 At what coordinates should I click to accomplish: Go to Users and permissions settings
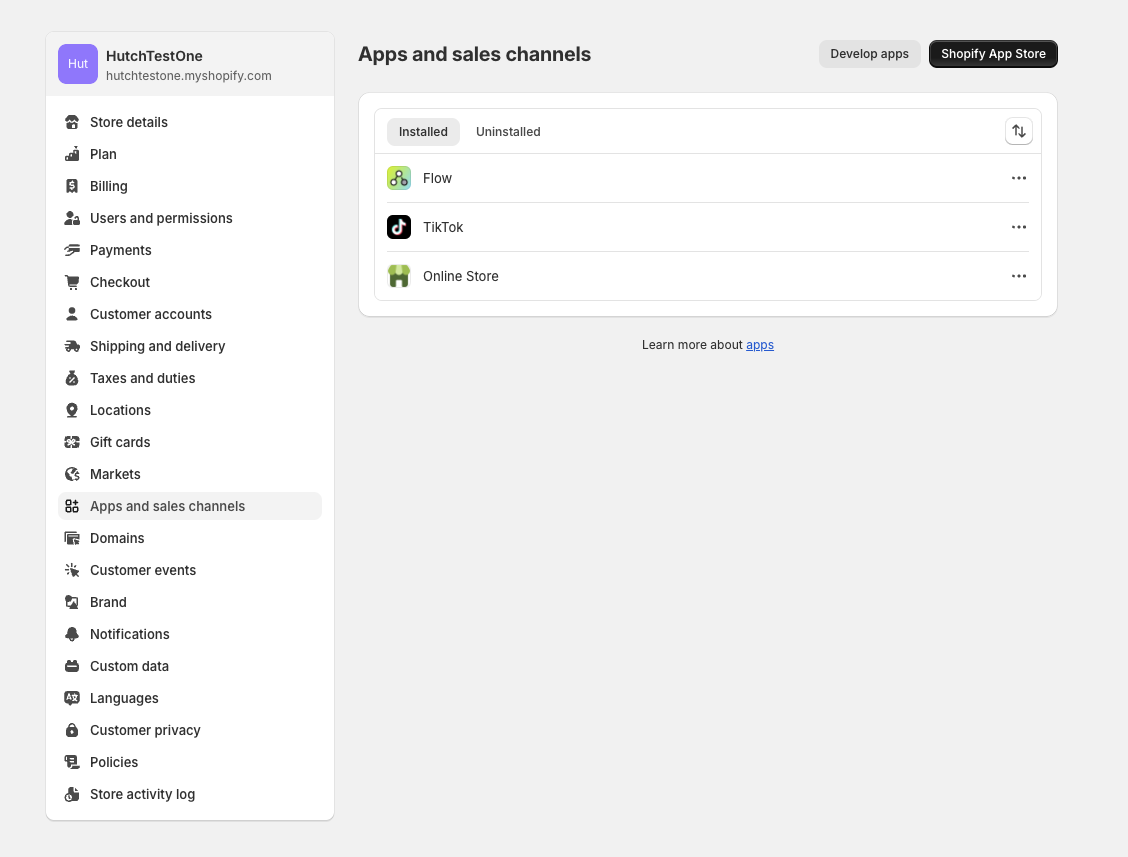(161, 218)
